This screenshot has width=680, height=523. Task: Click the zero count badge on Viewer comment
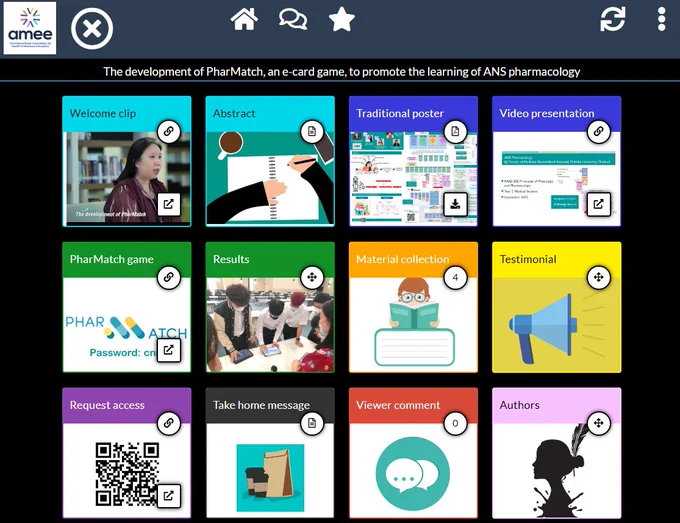(x=455, y=422)
